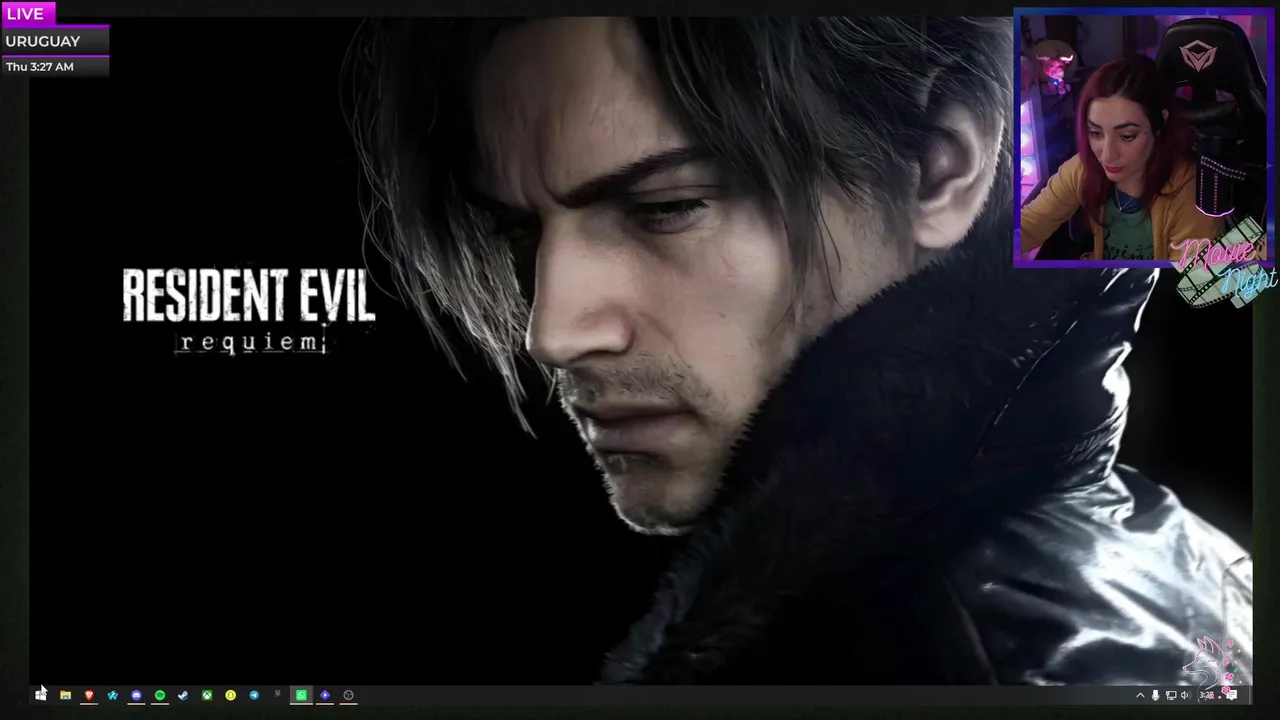The image size is (1280, 720).
Task: Open the taskbar clock and calendar
Action: point(1207,695)
